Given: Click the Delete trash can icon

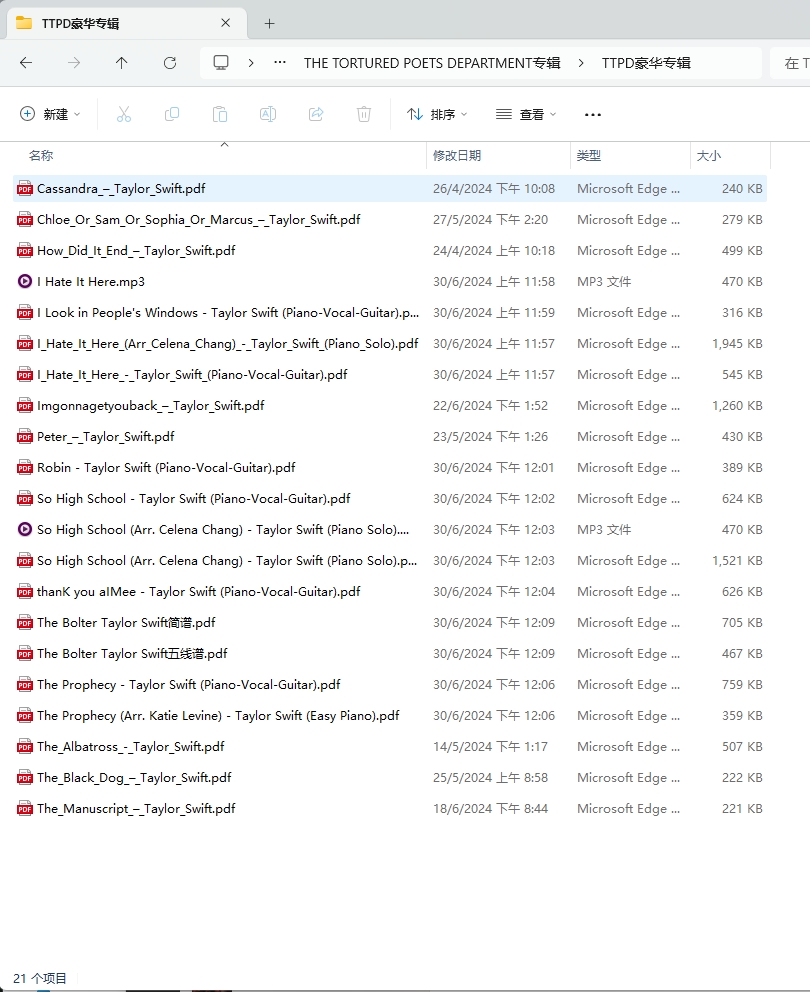Looking at the screenshot, I should click(364, 115).
